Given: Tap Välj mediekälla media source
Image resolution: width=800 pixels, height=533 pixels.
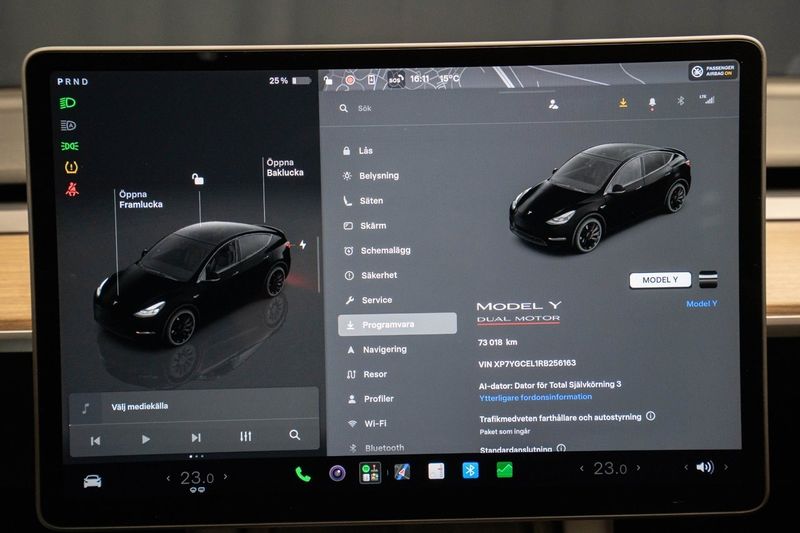Looking at the screenshot, I should click(x=139, y=407).
